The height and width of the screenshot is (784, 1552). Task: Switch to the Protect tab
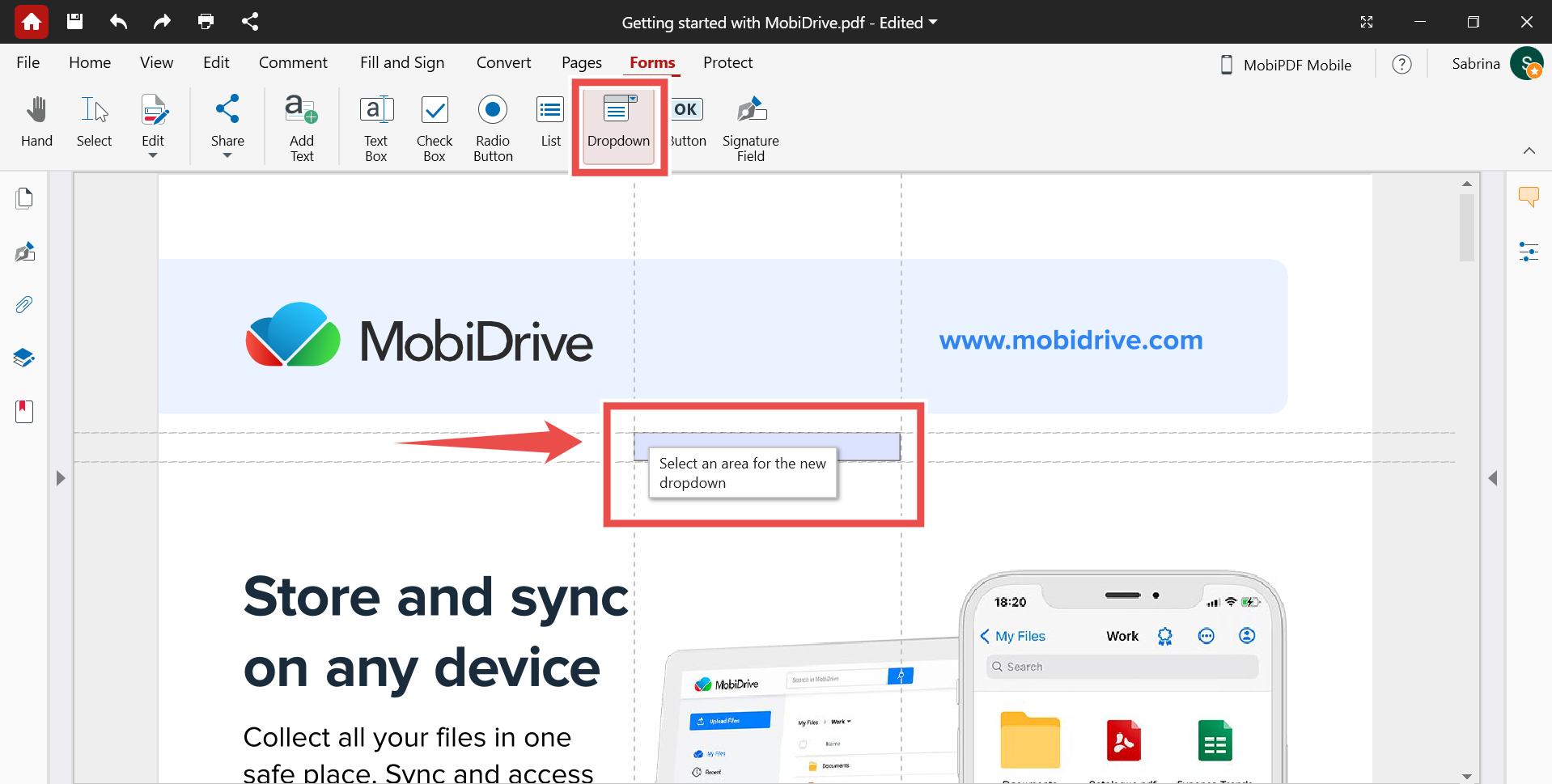tap(727, 62)
